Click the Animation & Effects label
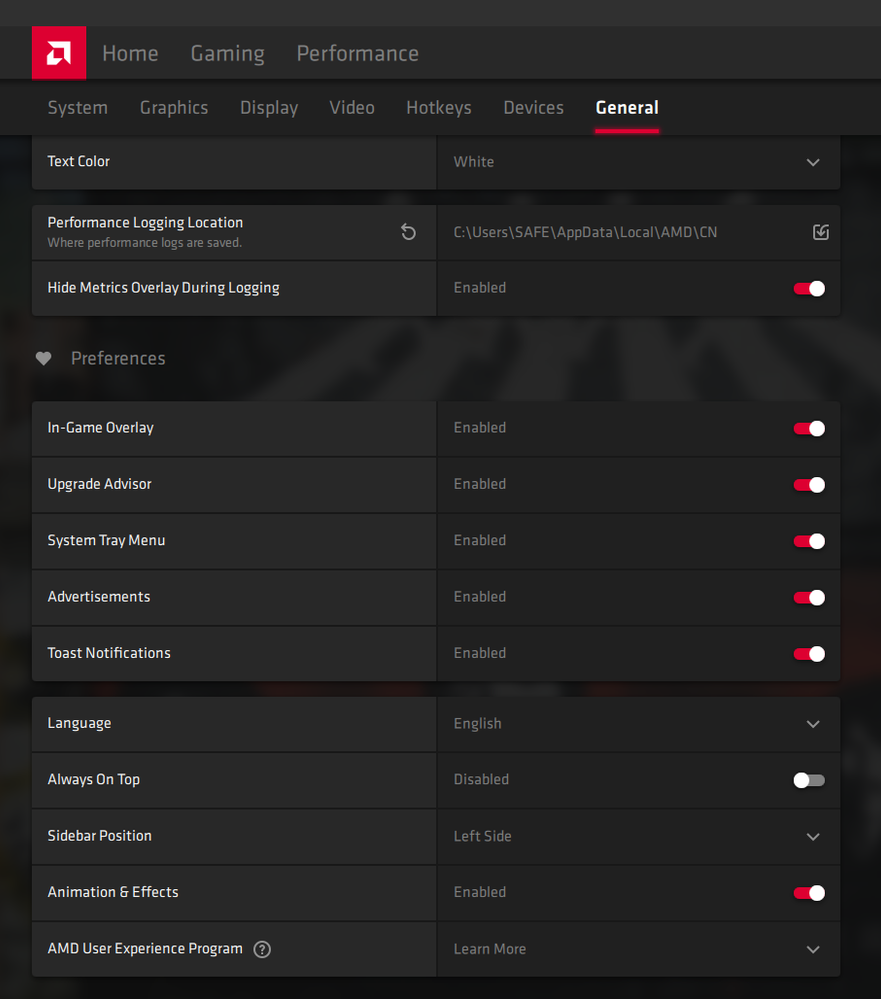This screenshot has height=999, width=881. [x=113, y=892]
